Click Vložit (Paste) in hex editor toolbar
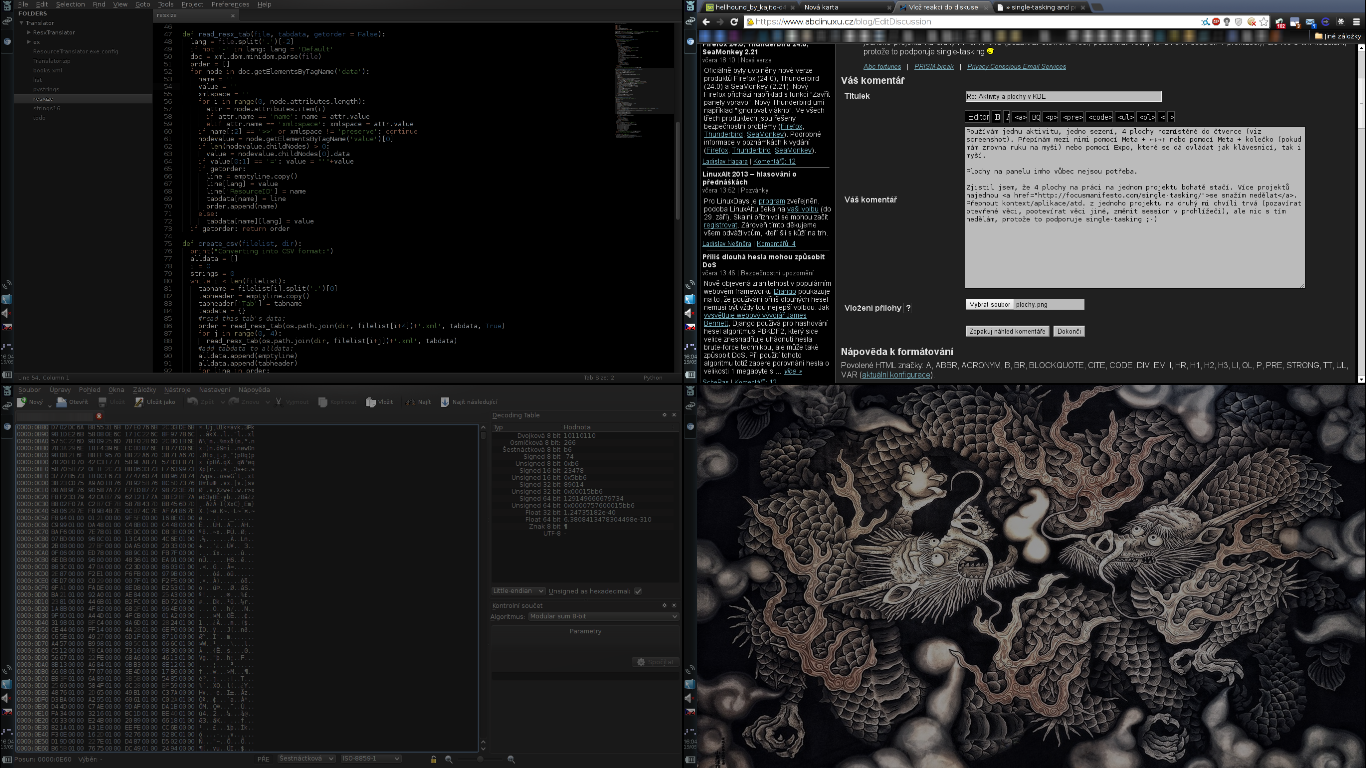This screenshot has height=768, width=1366. pyautogui.click(x=379, y=402)
